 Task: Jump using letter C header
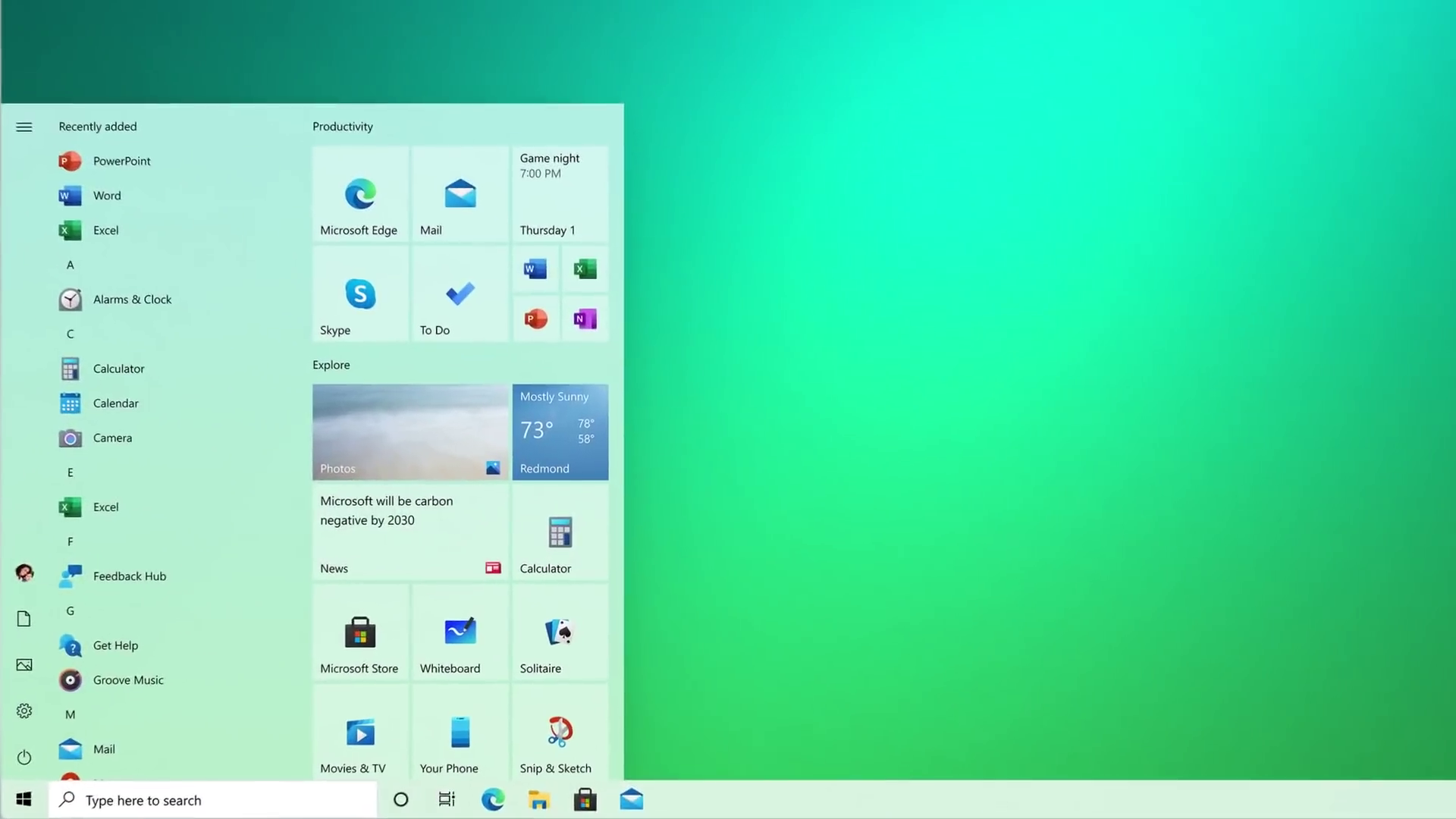pyautogui.click(x=71, y=334)
